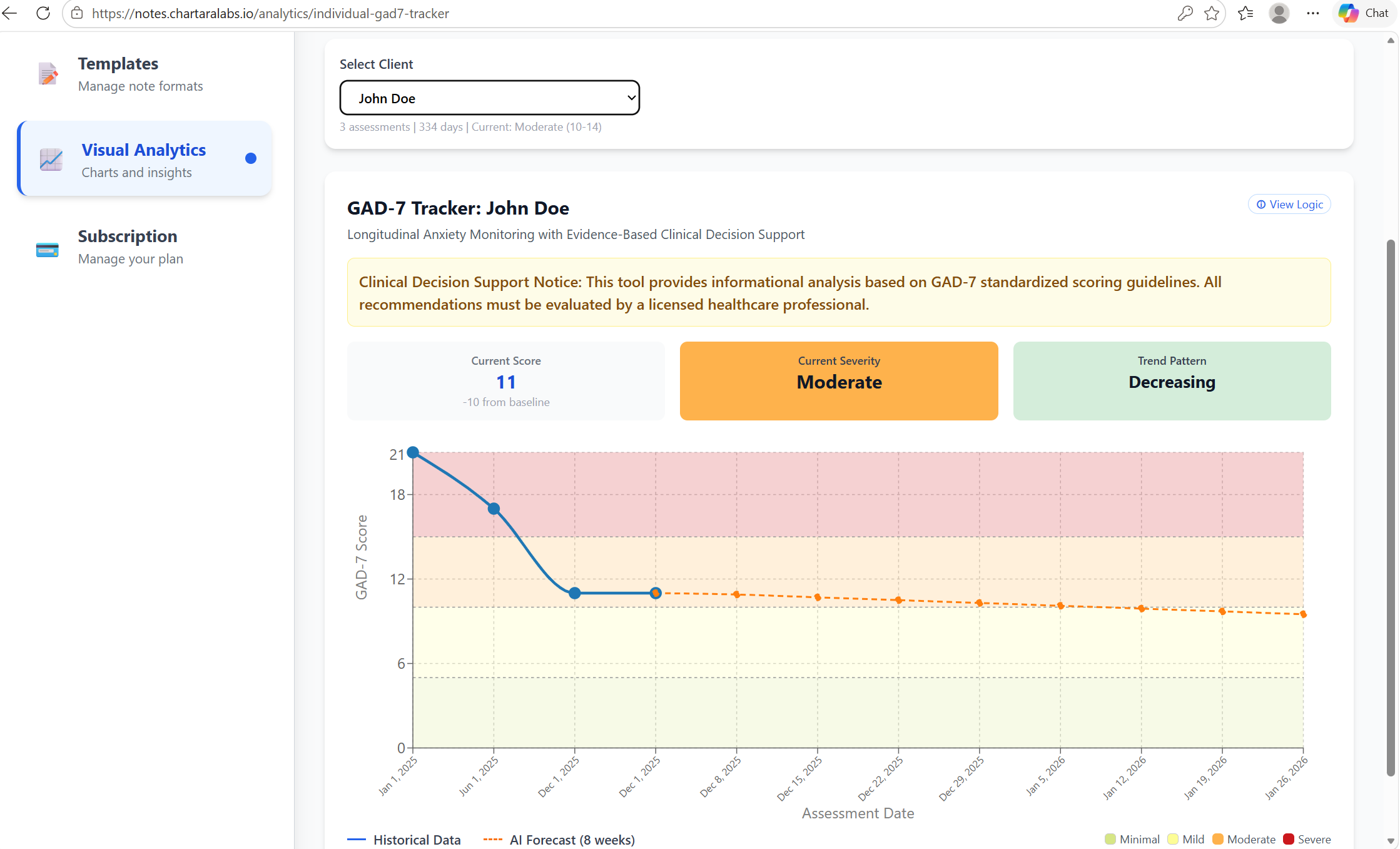This screenshot has height=849, width=1400.
Task: Click the first Dec 1, 2025 blue data point
Action: tap(575, 593)
